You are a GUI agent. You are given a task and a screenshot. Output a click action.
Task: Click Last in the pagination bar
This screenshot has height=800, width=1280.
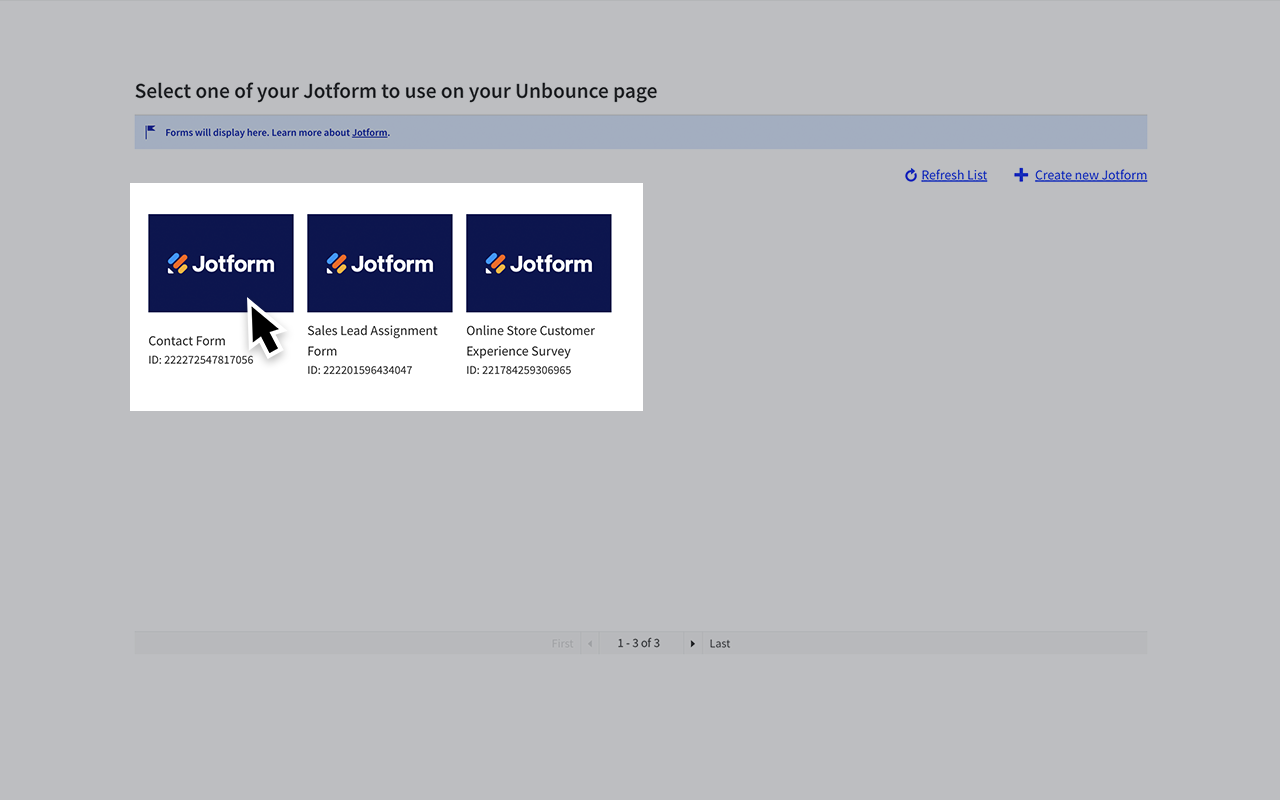(x=719, y=643)
